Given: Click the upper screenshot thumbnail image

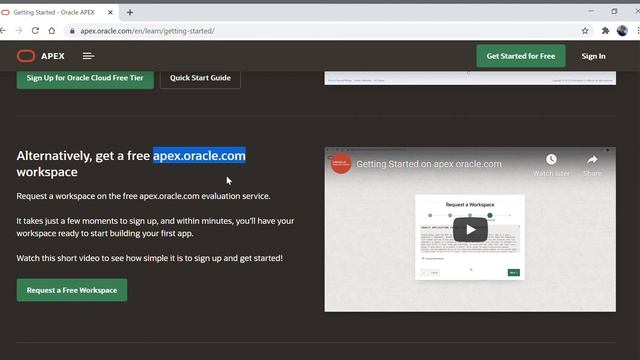Looking at the screenshot, I should tap(470, 78).
